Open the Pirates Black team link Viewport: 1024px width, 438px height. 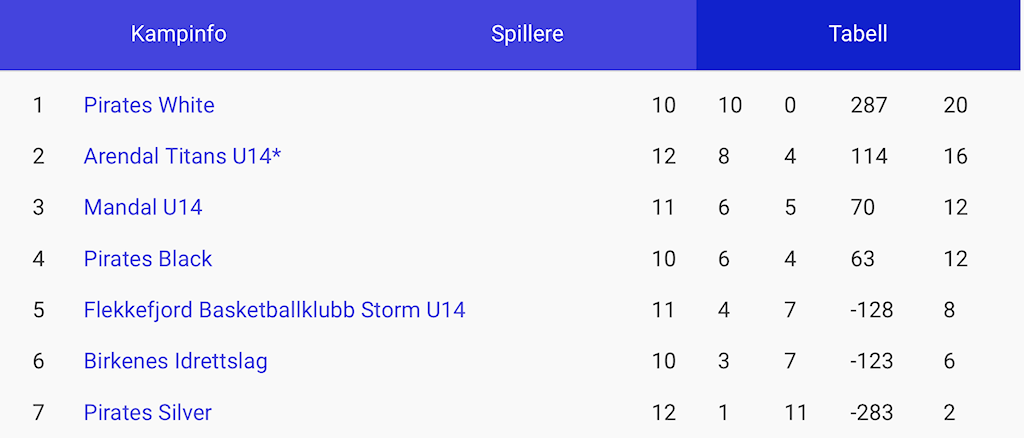148,259
